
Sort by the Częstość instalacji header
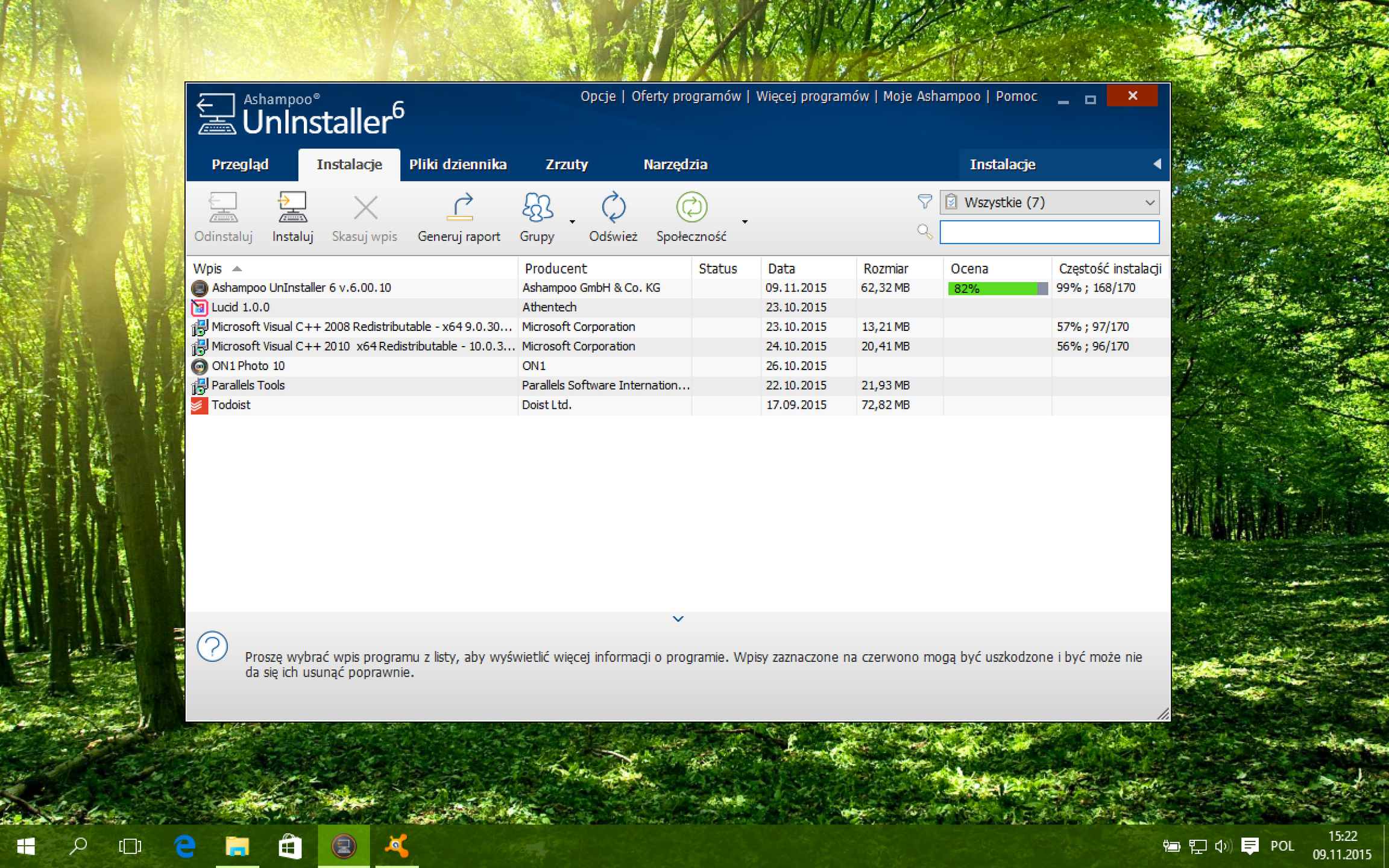1110,269
